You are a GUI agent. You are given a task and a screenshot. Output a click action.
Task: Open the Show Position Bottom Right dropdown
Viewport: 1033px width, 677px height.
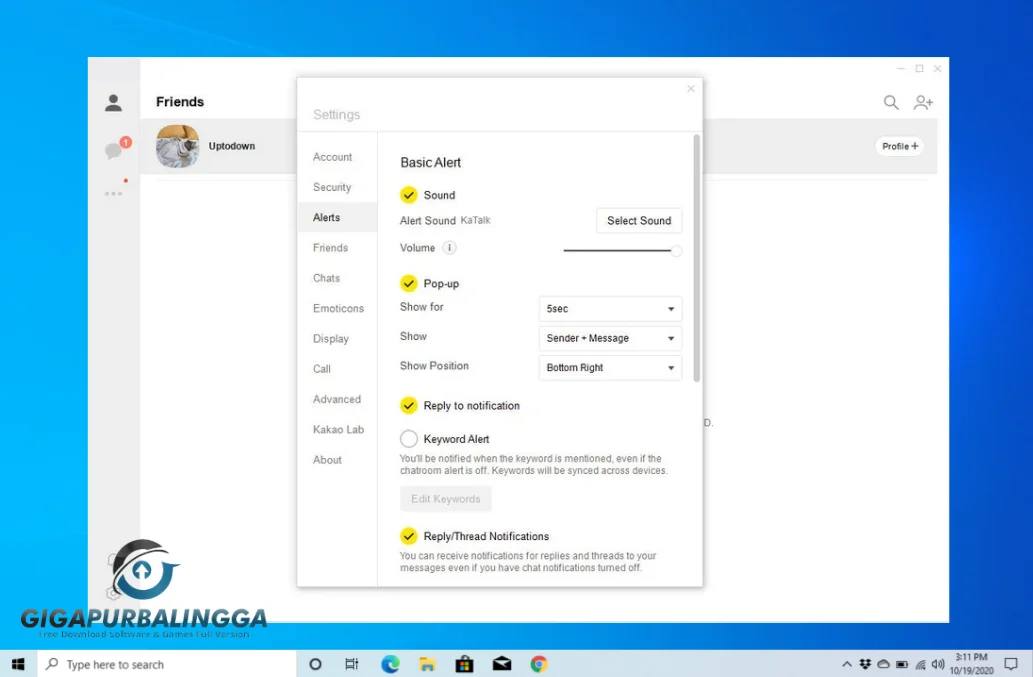coord(610,367)
